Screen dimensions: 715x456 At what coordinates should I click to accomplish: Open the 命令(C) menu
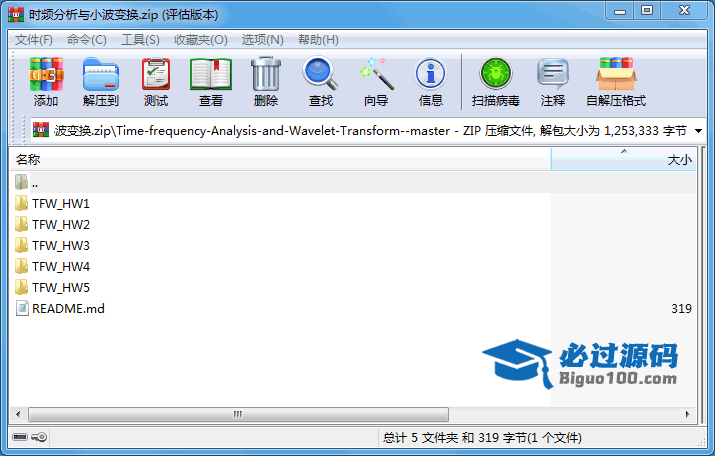87,40
